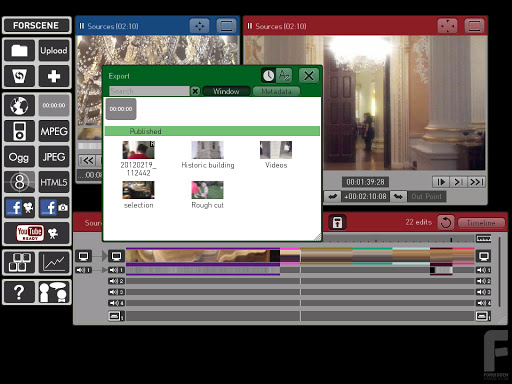Mute audio track 2 speaker toggle
512x384 pixels.
[x=116, y=281]
